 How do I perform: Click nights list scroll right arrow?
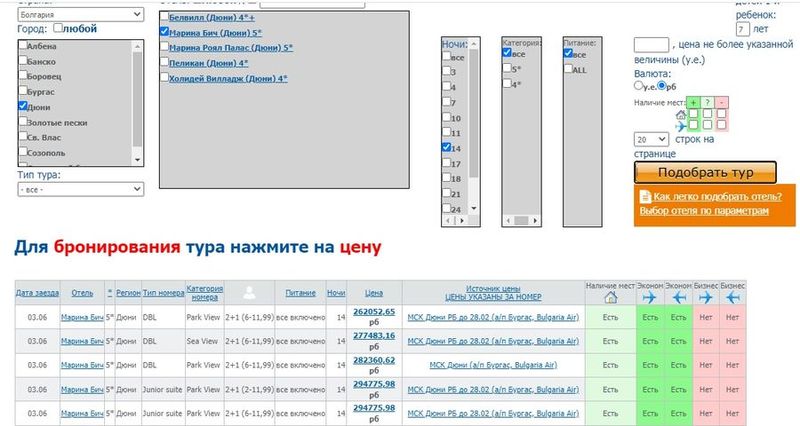point(462,221)
